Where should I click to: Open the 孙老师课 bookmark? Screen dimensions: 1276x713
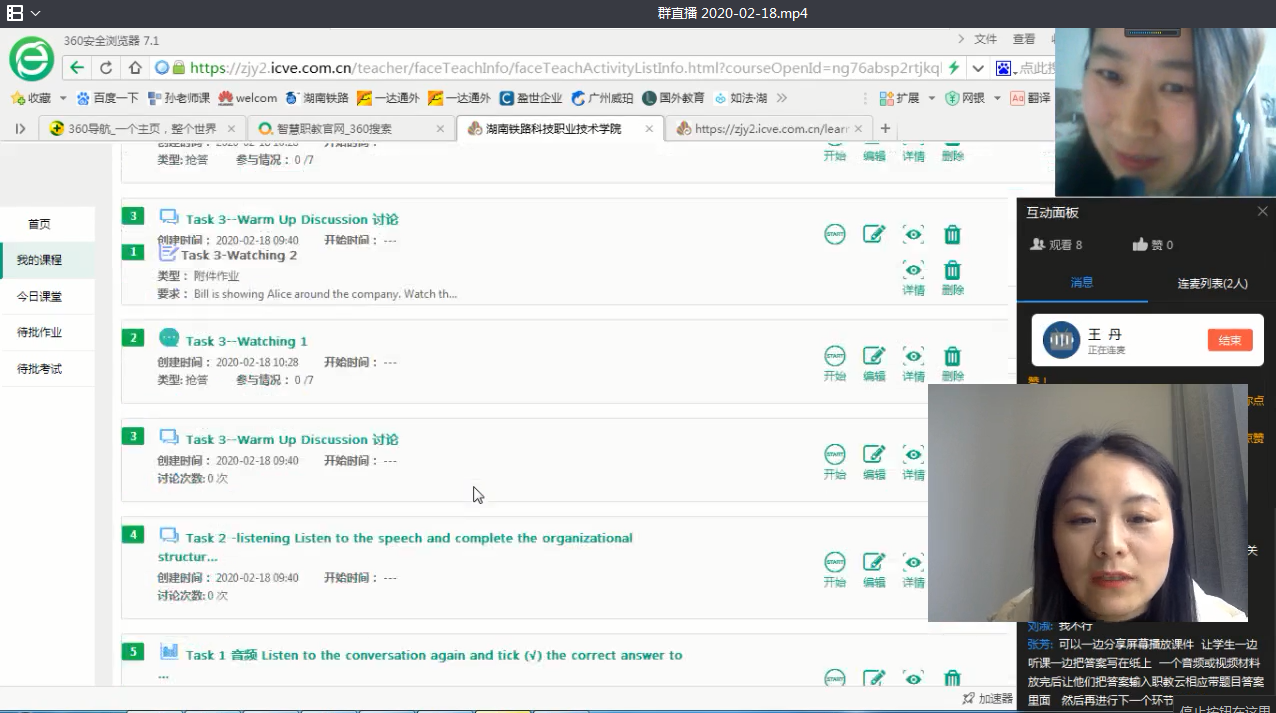pos(179,98)
